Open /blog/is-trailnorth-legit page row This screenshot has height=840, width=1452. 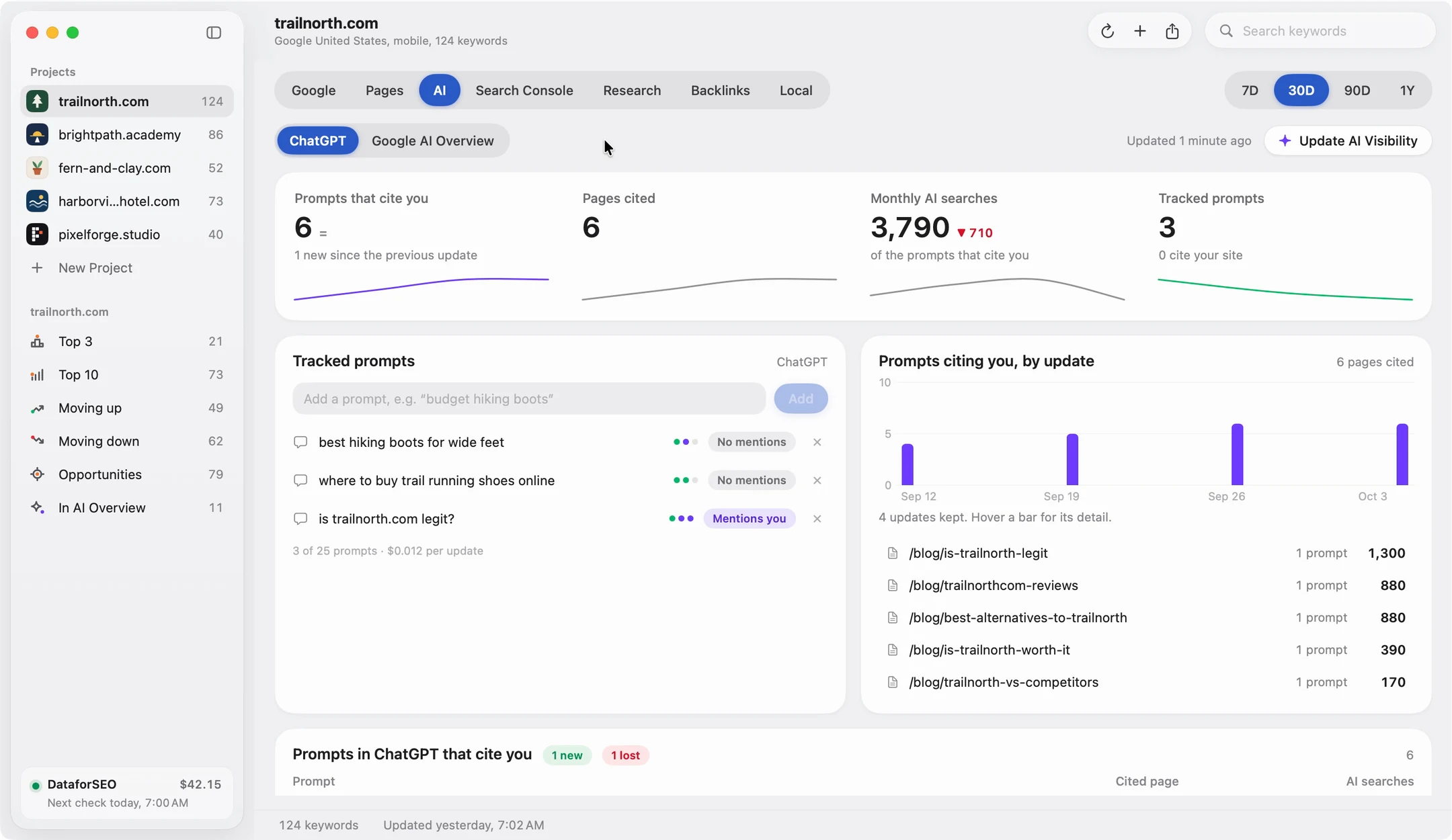click(x=1146, y=553)
